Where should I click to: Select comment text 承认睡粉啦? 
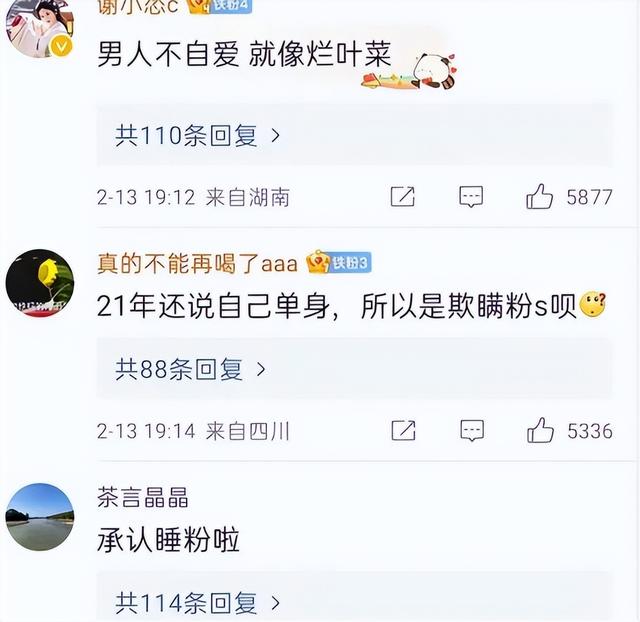(x=168, y=540)
